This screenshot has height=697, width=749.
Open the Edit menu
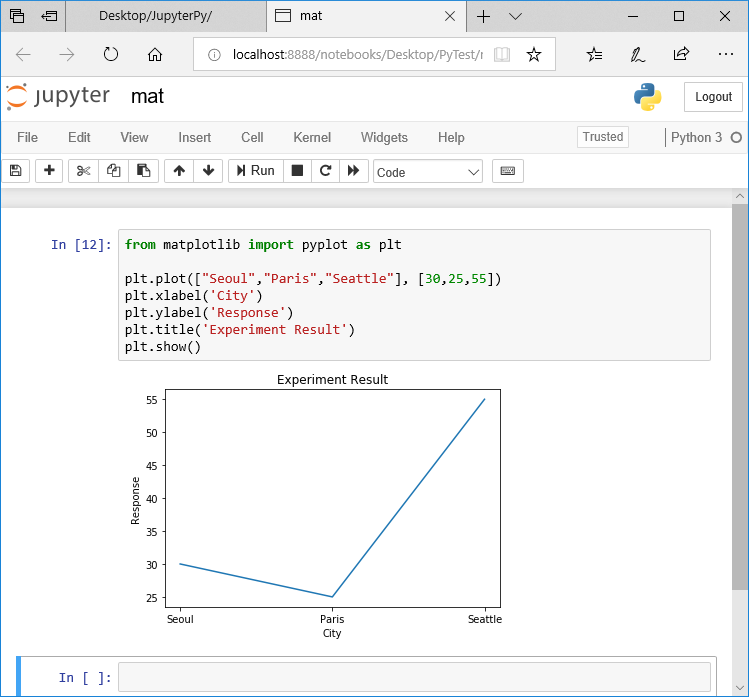pyautogui.click(x=79, y=138)
